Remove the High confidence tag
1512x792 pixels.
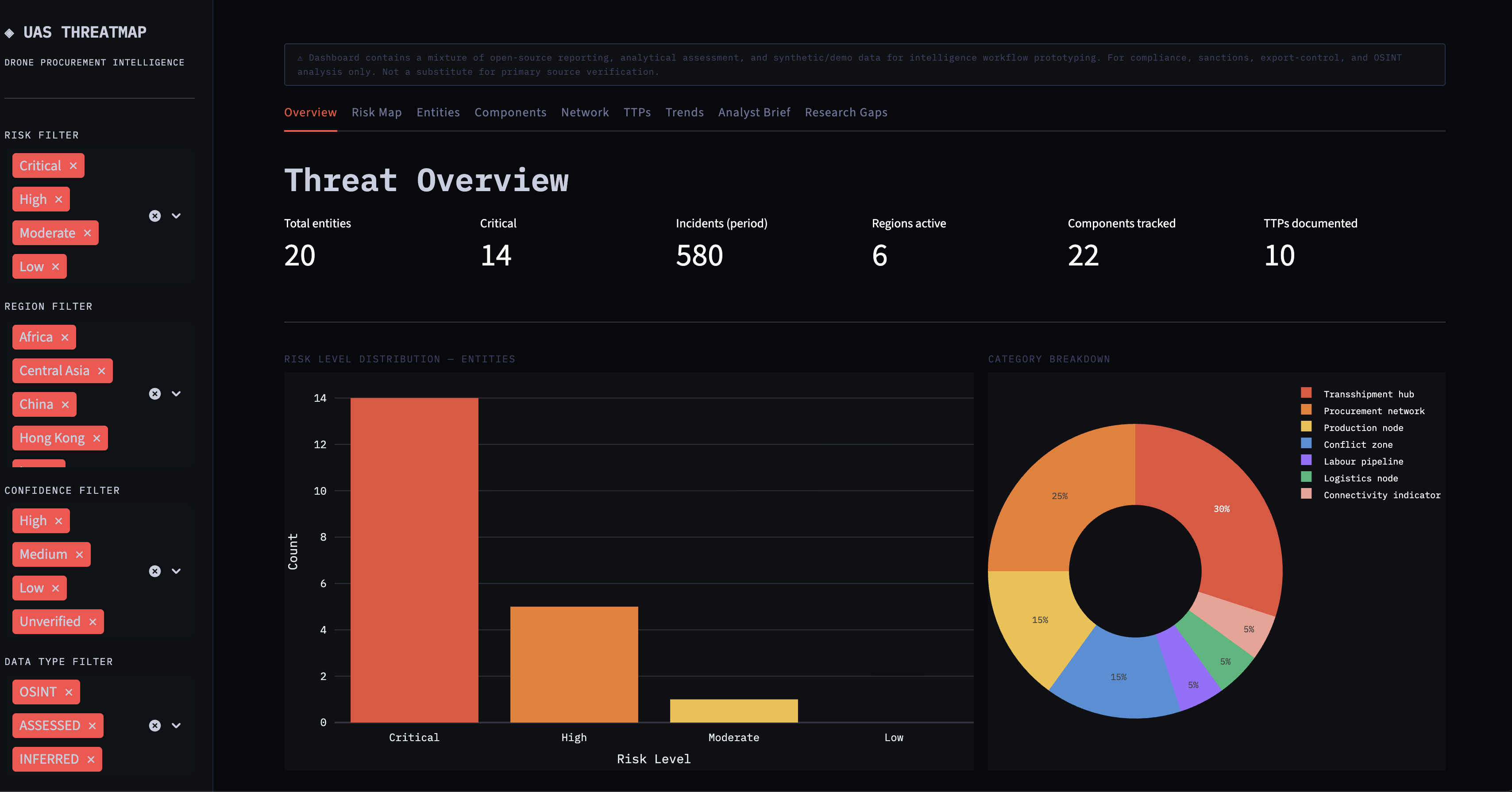click(59, 521)
